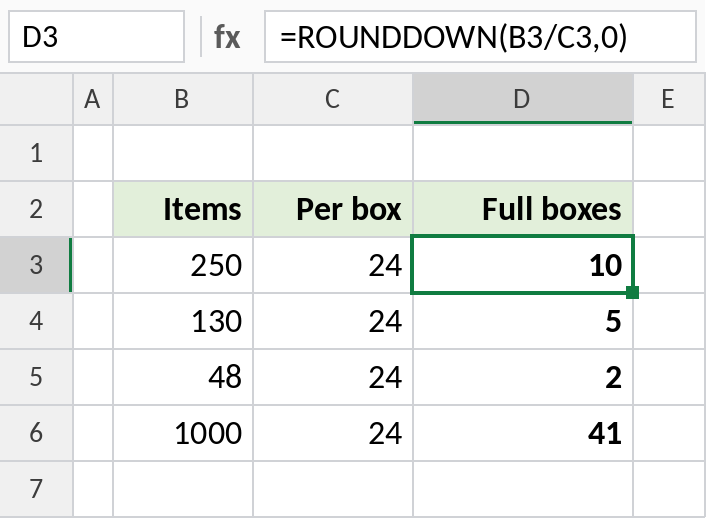Select Full boxes cell showing 2
Image resolution: width=706 pixels, height=518 pixels.
523,377
